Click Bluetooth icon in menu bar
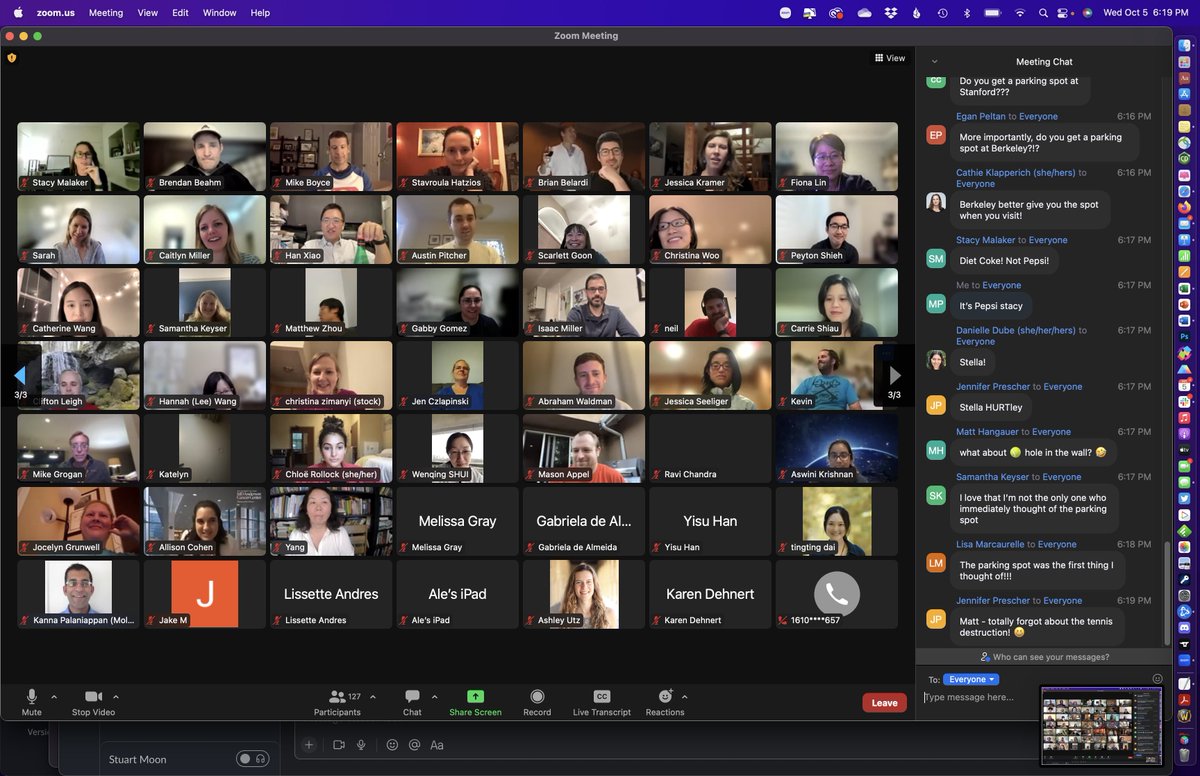The image size is (1200, 776). pos(967,13)
